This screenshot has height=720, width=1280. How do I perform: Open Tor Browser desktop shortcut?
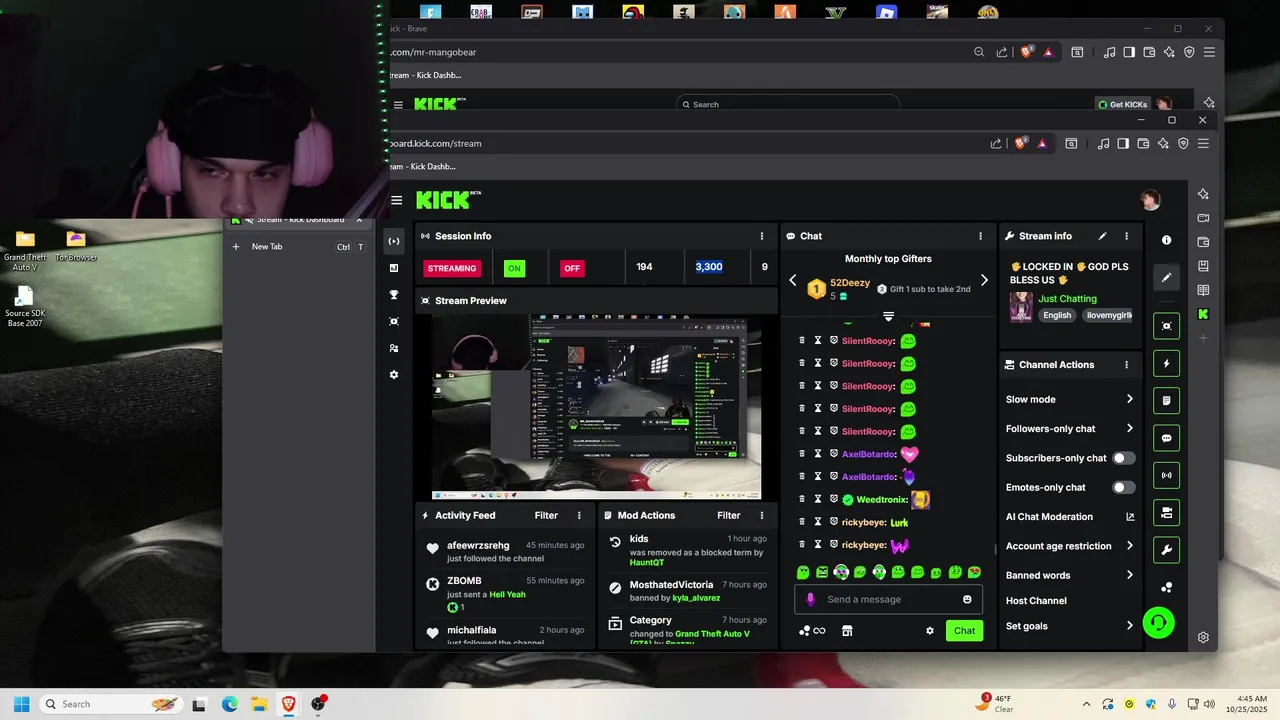[76, 247]
